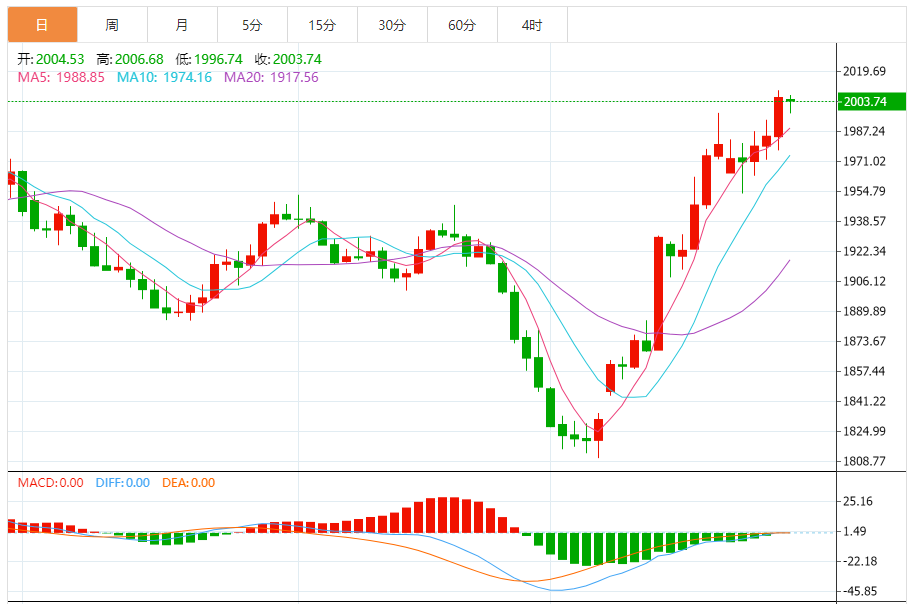Click the 1954.79 price axis label
This screenshot has width=914, height=604.
(x=864, y=191)
